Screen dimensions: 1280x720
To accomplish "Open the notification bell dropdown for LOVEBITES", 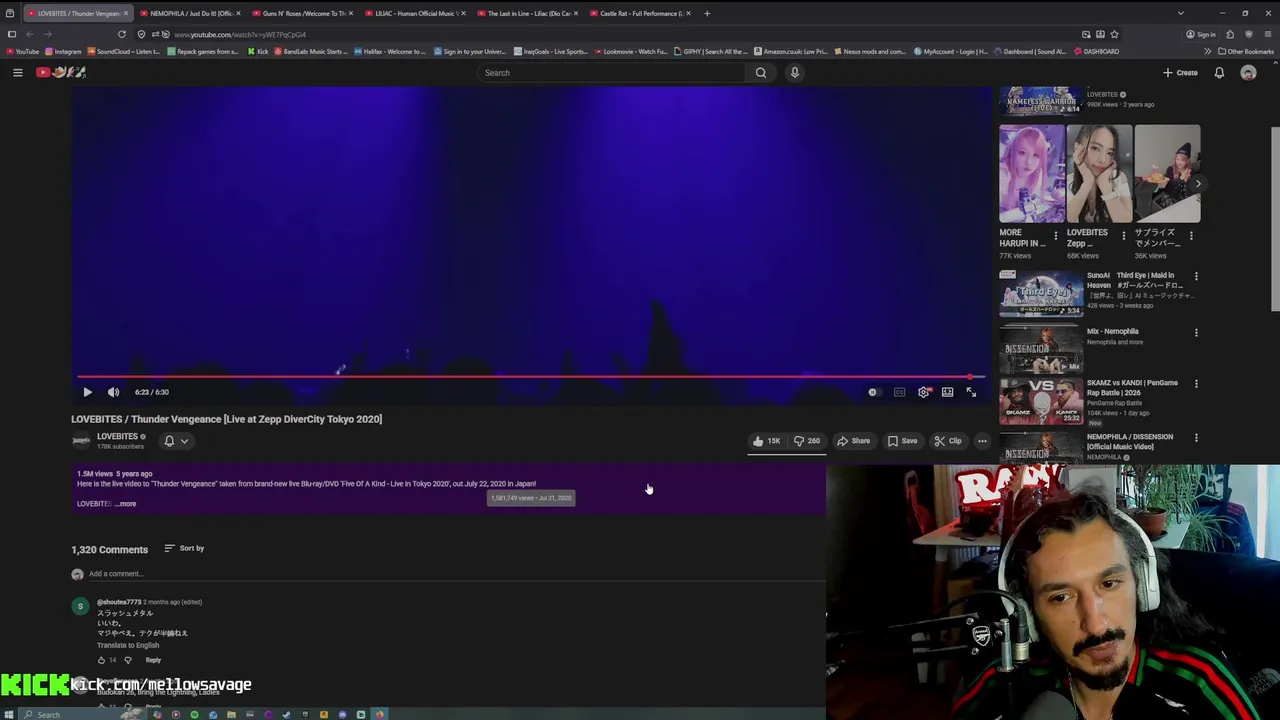I will click(176, 441).
